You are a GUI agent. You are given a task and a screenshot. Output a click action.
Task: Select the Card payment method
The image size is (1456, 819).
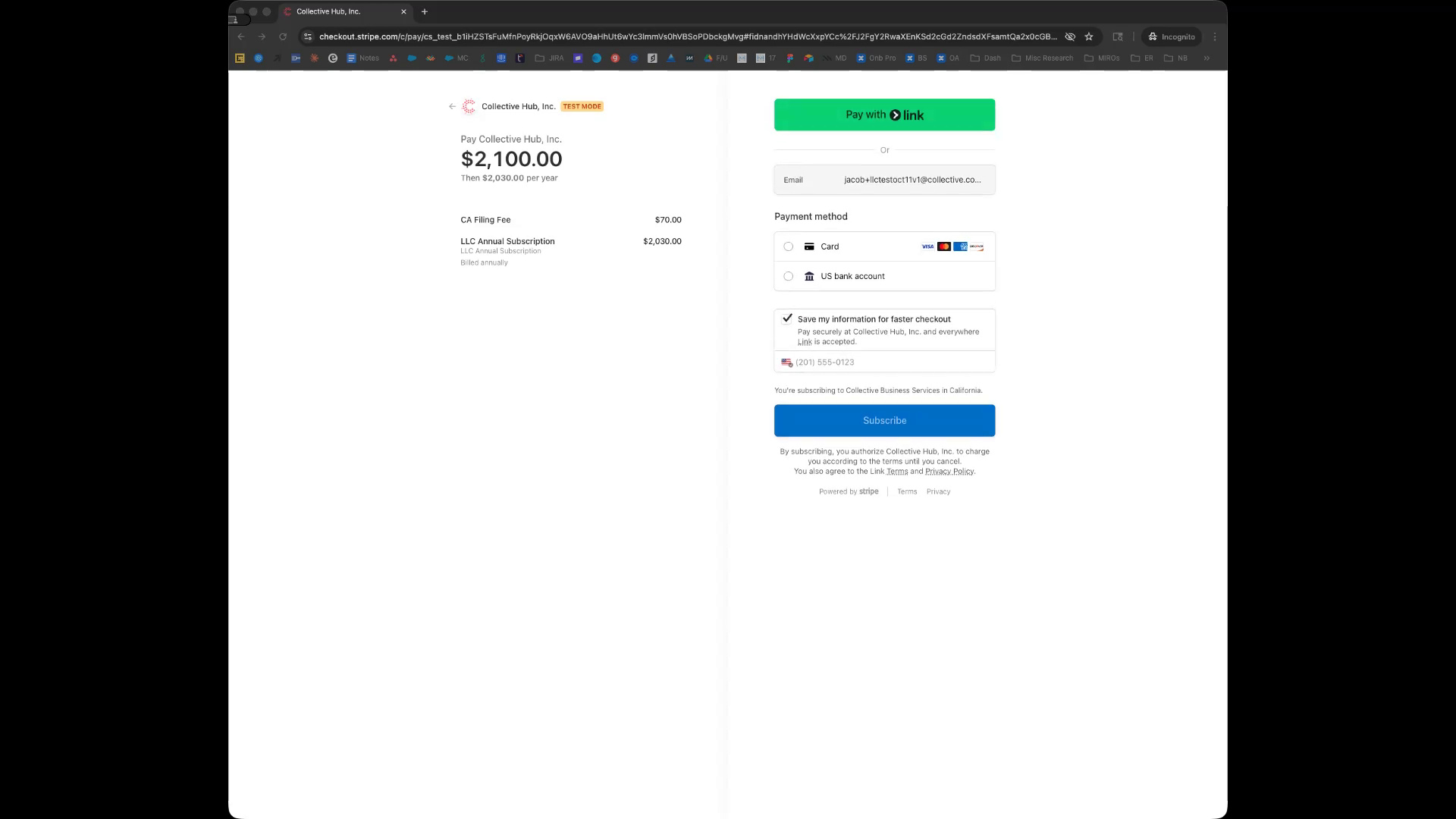pyautogui.click(x=789, y=246)
